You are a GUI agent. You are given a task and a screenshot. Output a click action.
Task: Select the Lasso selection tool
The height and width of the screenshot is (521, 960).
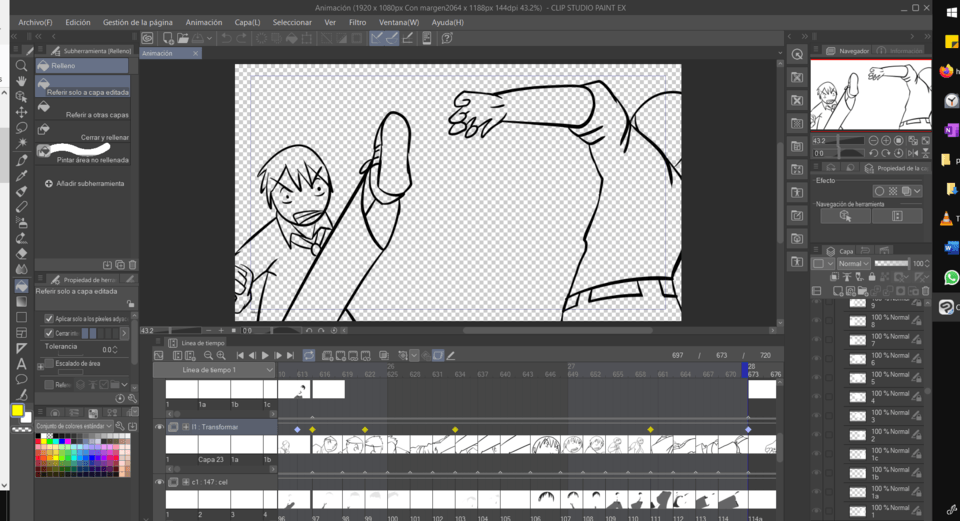(x=21, y=127)
